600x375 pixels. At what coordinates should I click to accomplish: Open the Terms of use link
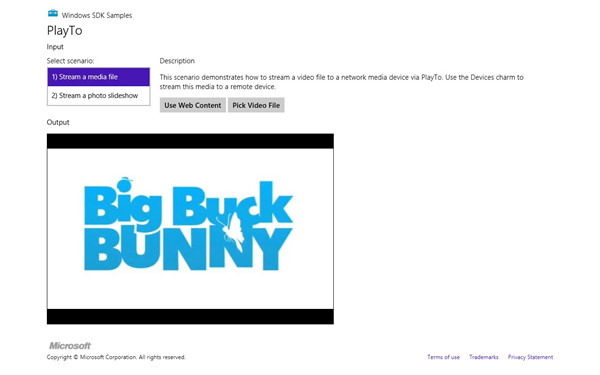tap(443, 357)
